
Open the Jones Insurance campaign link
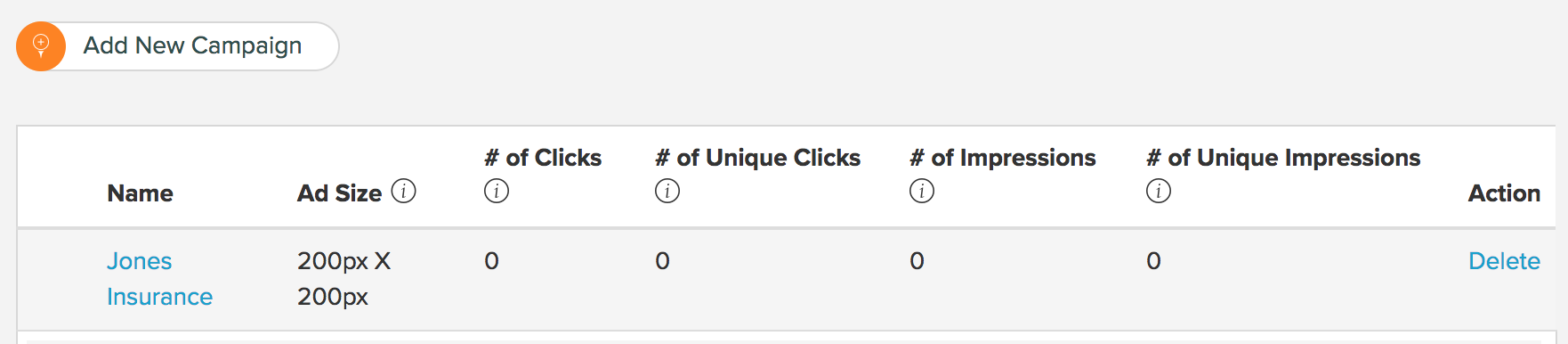coord(159,279)
